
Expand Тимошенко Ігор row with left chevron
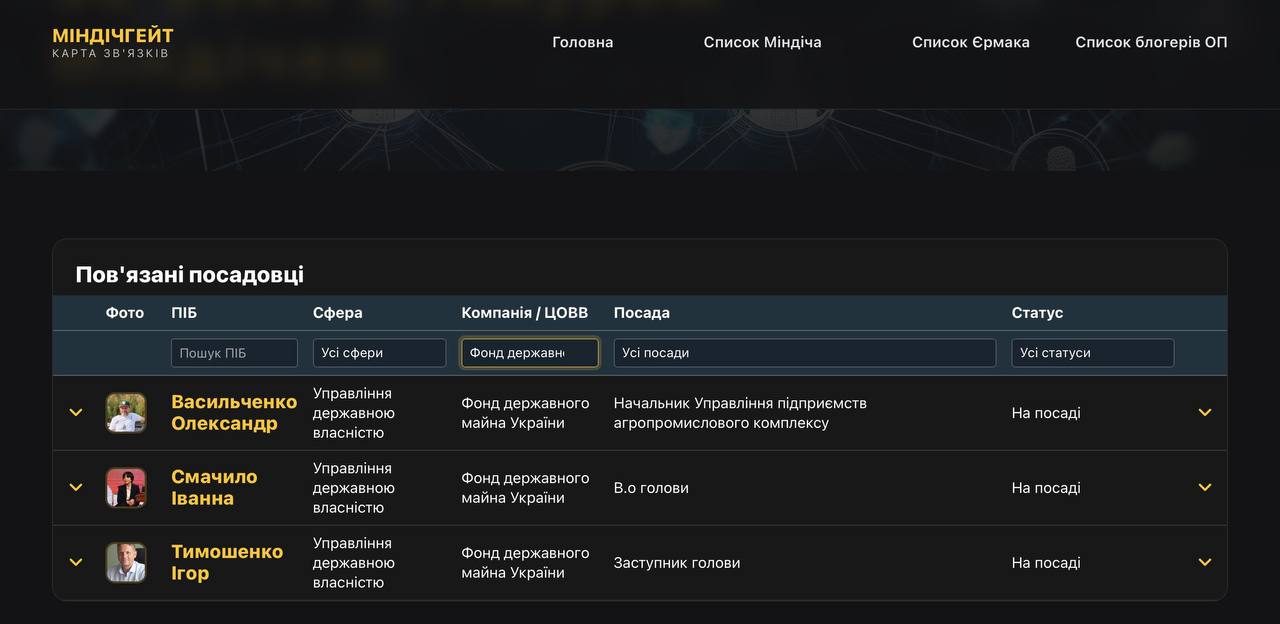76,563
